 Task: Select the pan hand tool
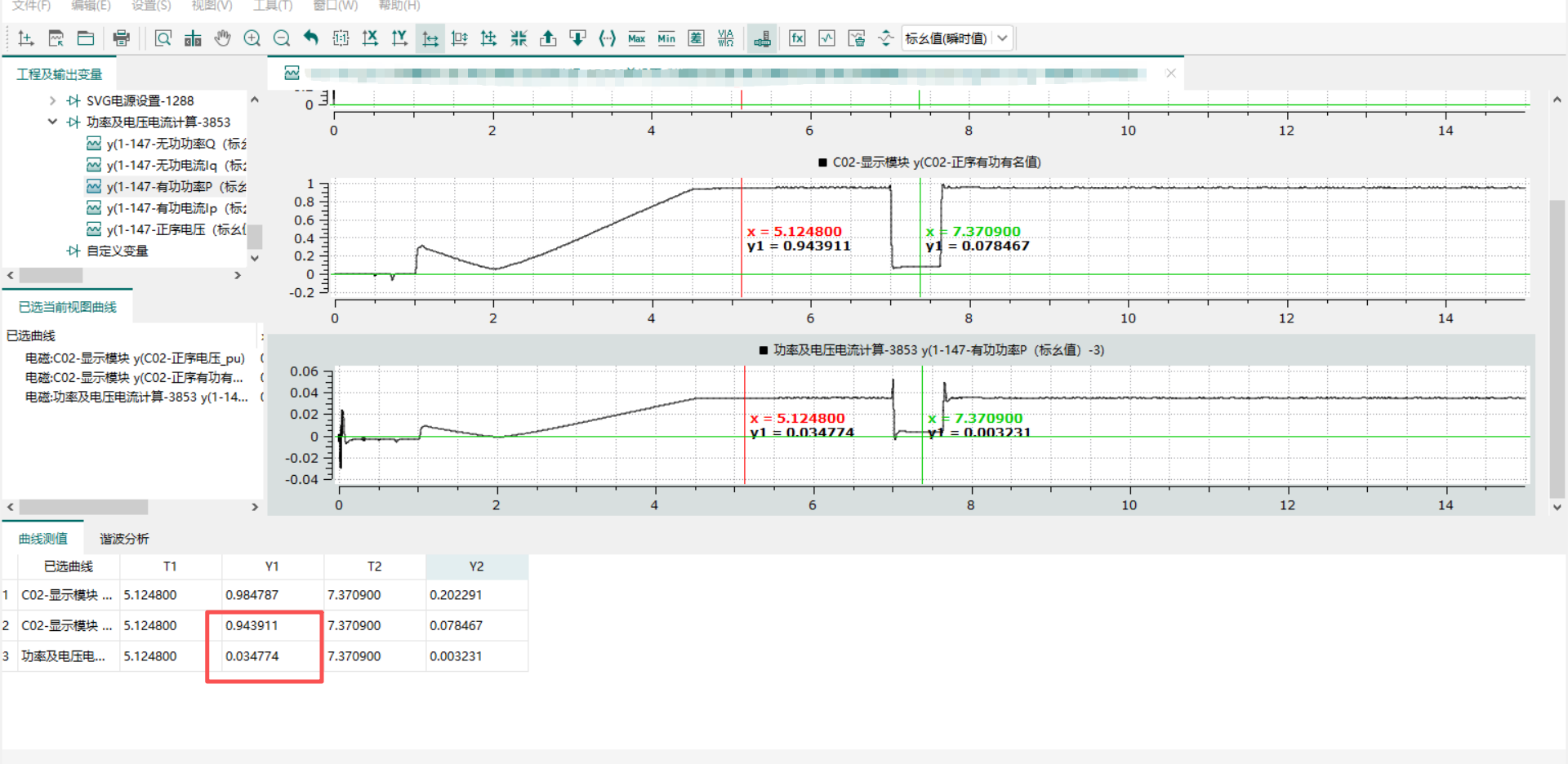(x=222, y=38)
